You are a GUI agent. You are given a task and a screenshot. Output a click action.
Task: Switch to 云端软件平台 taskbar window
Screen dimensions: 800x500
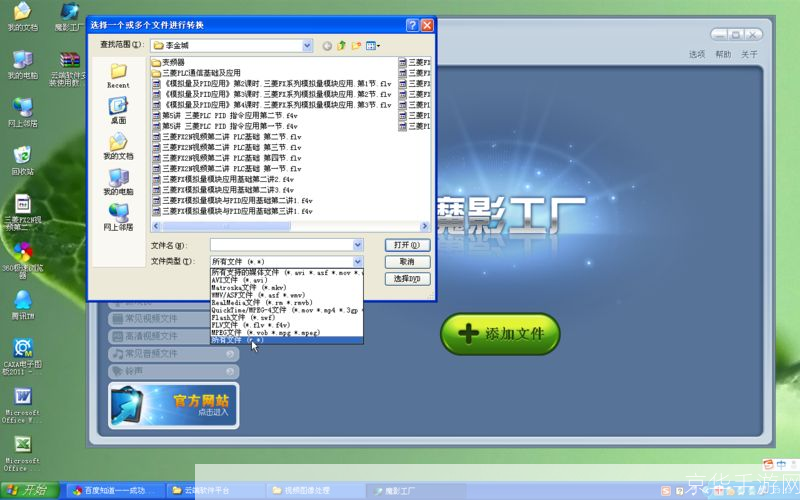pos(215,491)
